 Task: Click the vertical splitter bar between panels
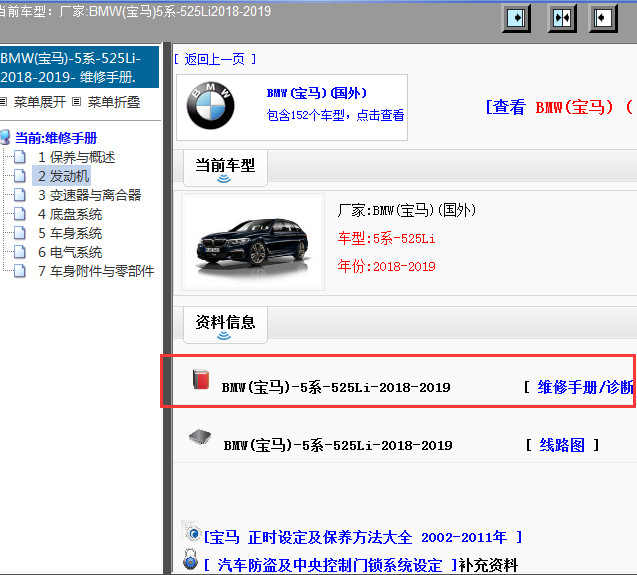coord(167,309)
